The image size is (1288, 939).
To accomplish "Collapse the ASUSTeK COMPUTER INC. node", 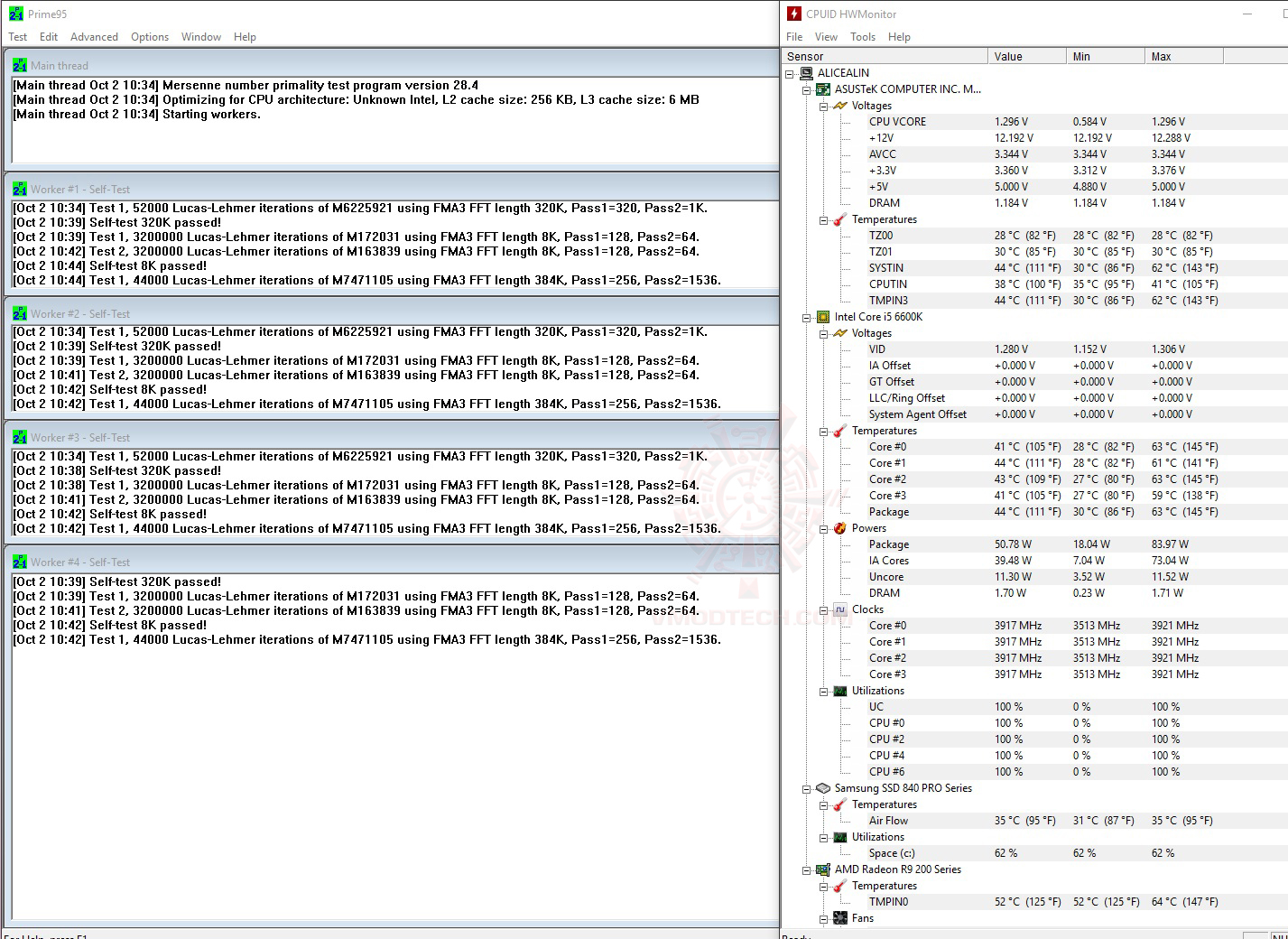I will point(807,89).
